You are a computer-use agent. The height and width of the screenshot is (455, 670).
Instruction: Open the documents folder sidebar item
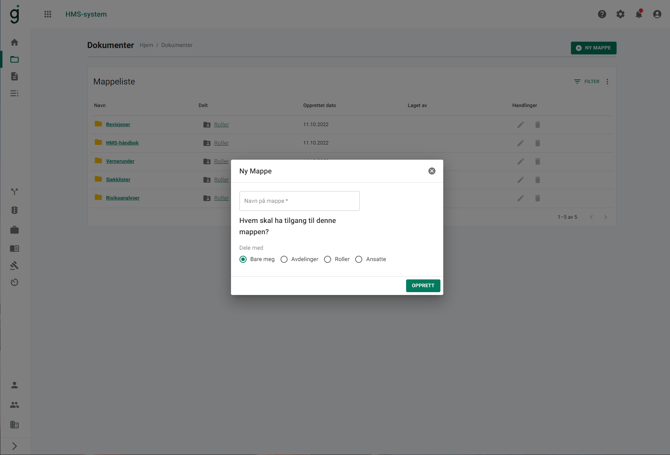(14, 59)
